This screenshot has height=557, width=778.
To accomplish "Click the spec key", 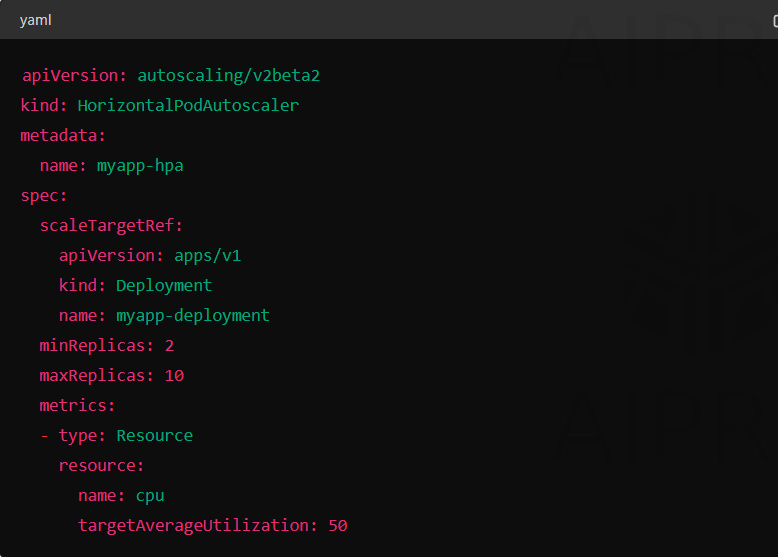I will point(43,196).
